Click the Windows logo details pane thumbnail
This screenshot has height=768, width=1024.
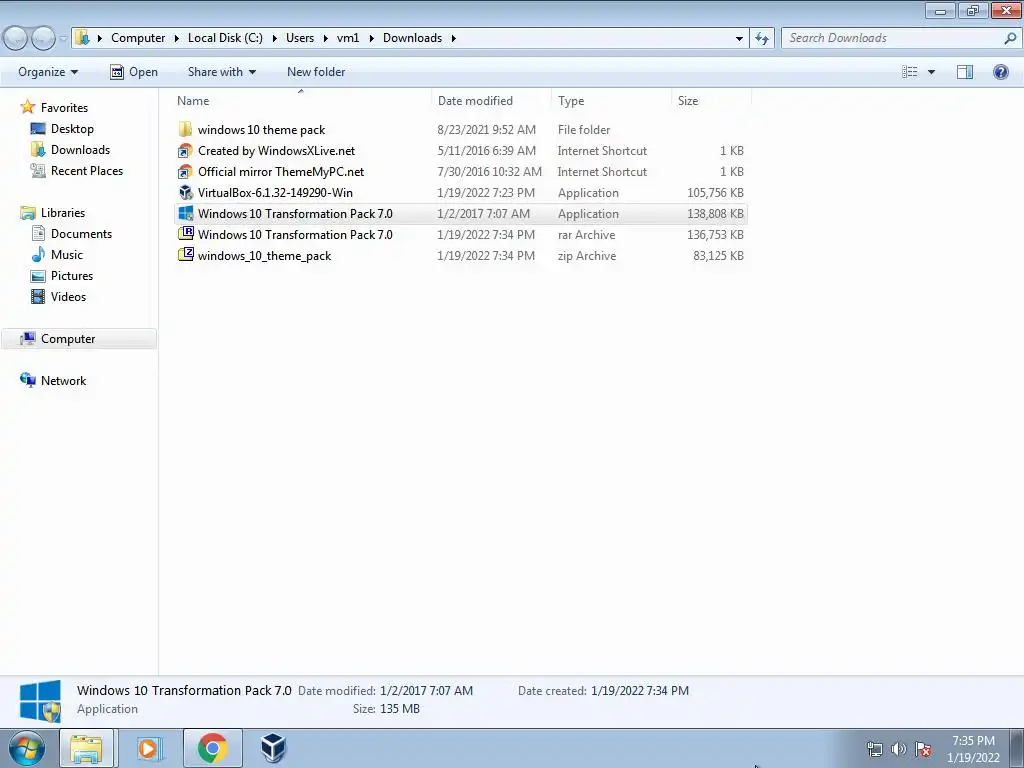(40, 700)
